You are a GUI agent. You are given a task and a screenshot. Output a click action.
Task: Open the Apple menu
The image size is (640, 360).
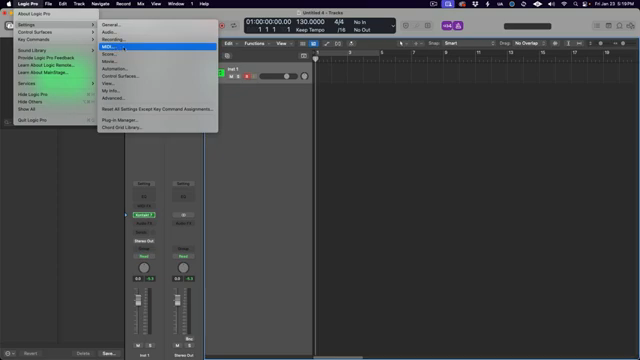tap(9, 4)
